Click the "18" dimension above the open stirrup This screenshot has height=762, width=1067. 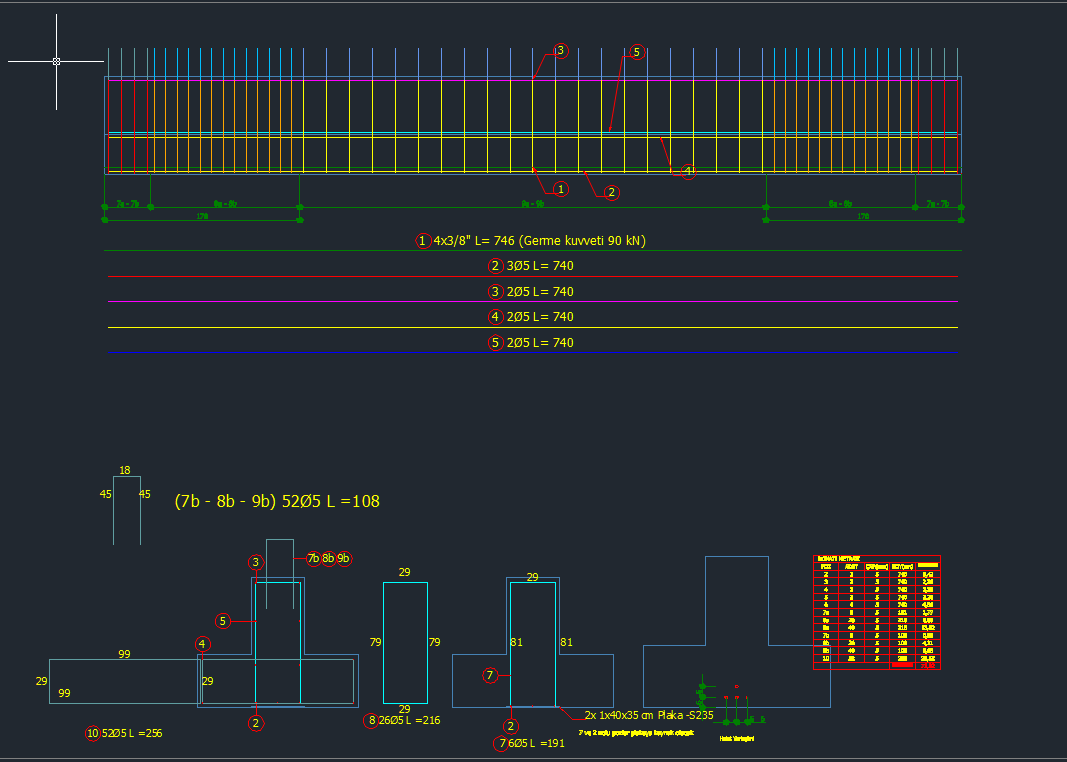(125, 470)
